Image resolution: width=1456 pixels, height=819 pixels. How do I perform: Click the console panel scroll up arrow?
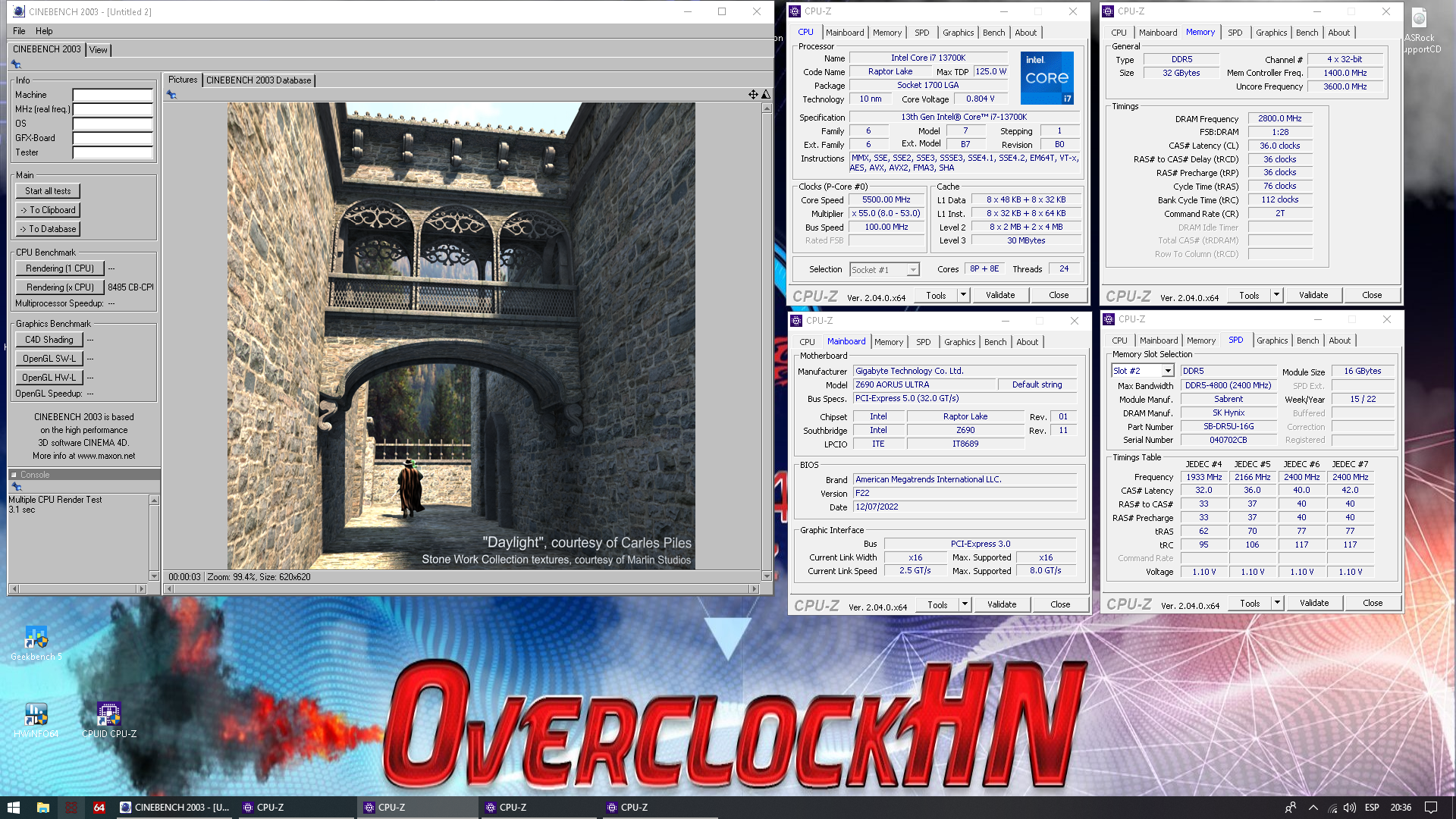click(154, 500)
